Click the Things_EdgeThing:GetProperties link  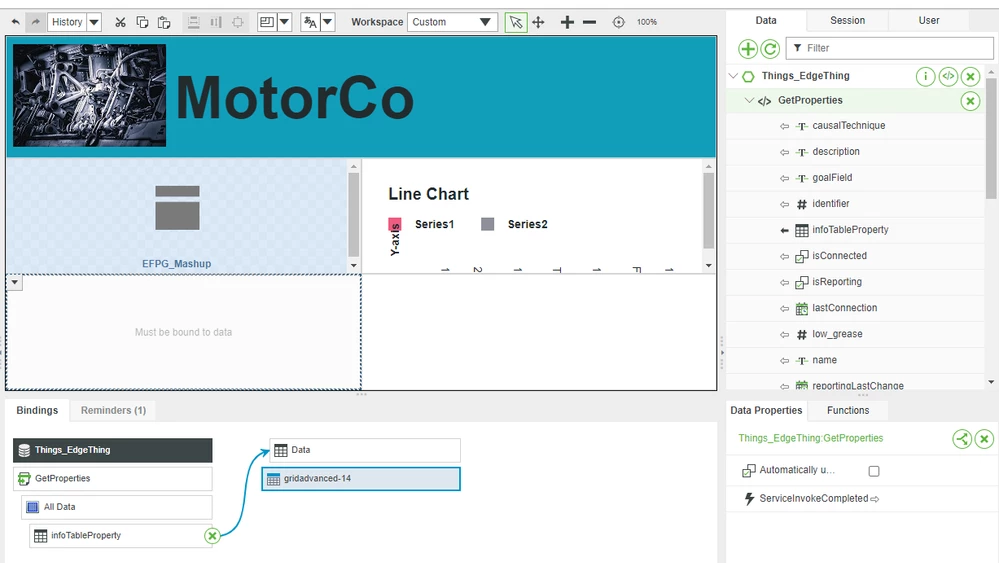[810, 438]
